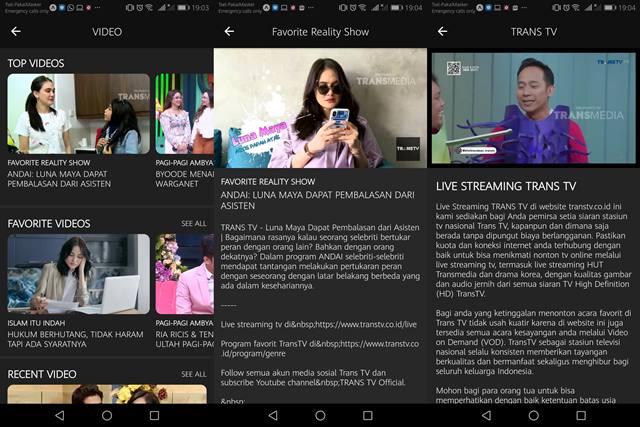Tap QR code in TRANS TV live video
Screen dimensions: 640x427
tap(453, 68)
